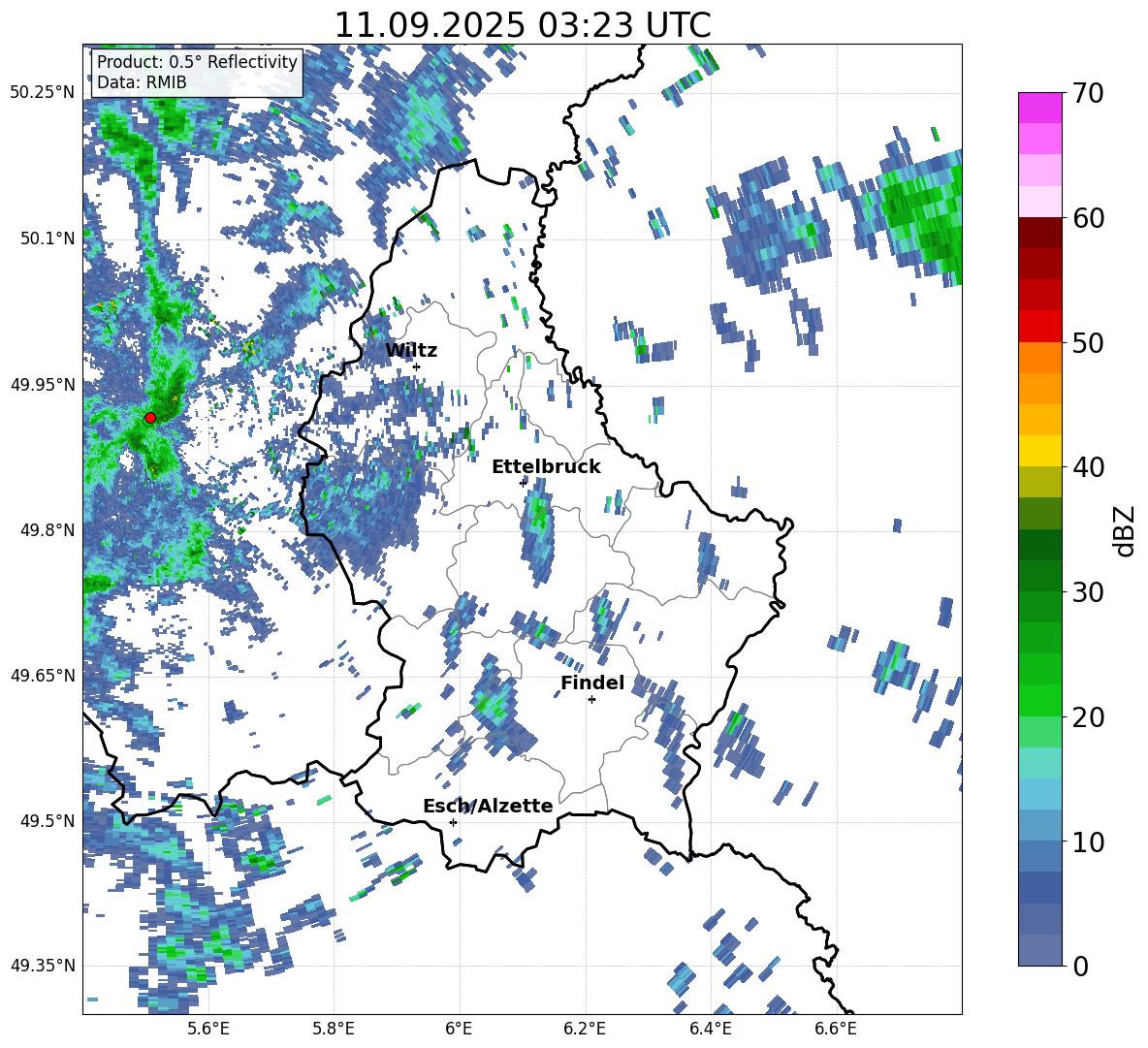This screenshot has width=1148, height=1048.
Task: Click the 50.1°N latitude label
Action: click(x=47, y=238)
